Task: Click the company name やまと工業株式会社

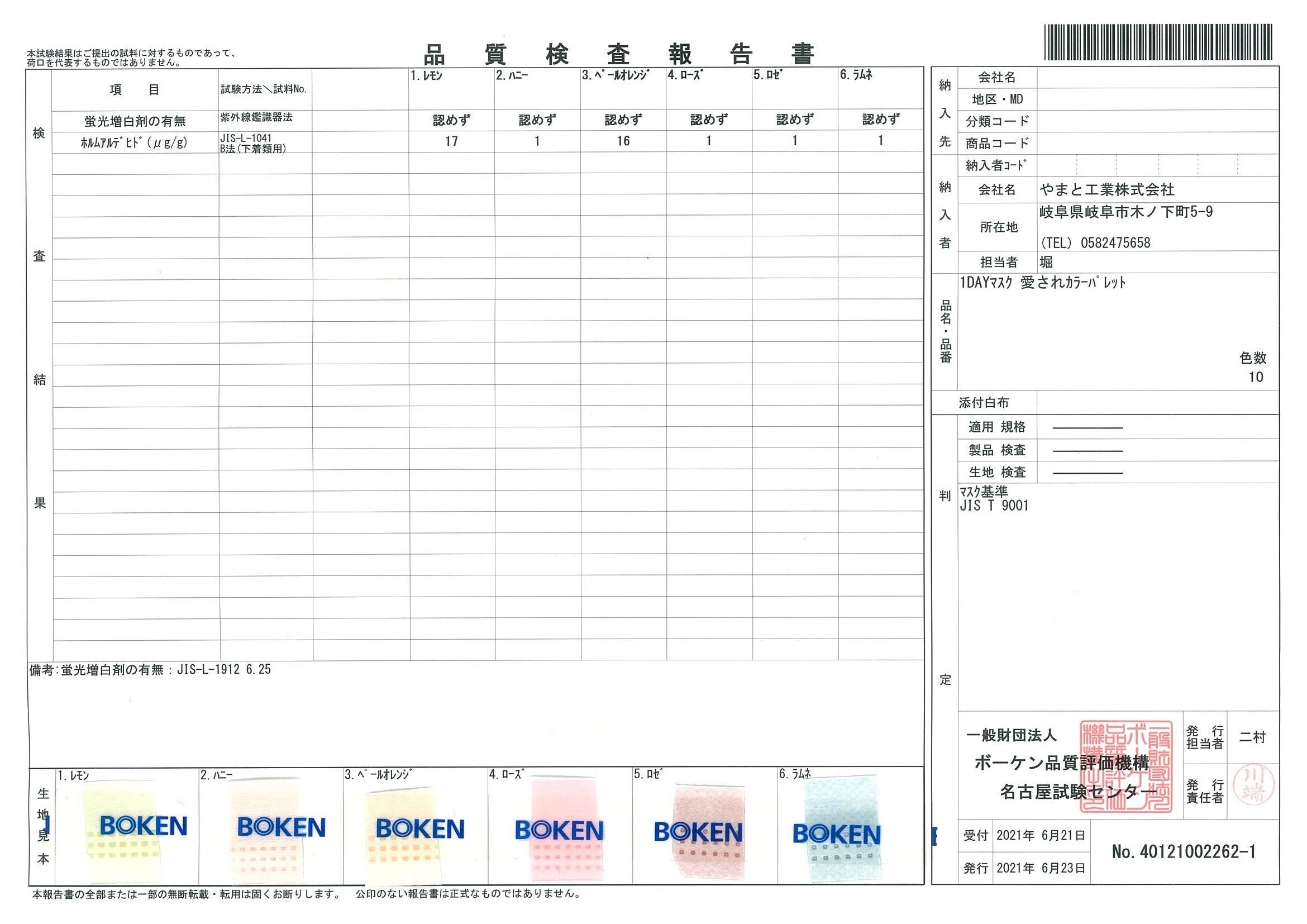Action: (1106, 189)
